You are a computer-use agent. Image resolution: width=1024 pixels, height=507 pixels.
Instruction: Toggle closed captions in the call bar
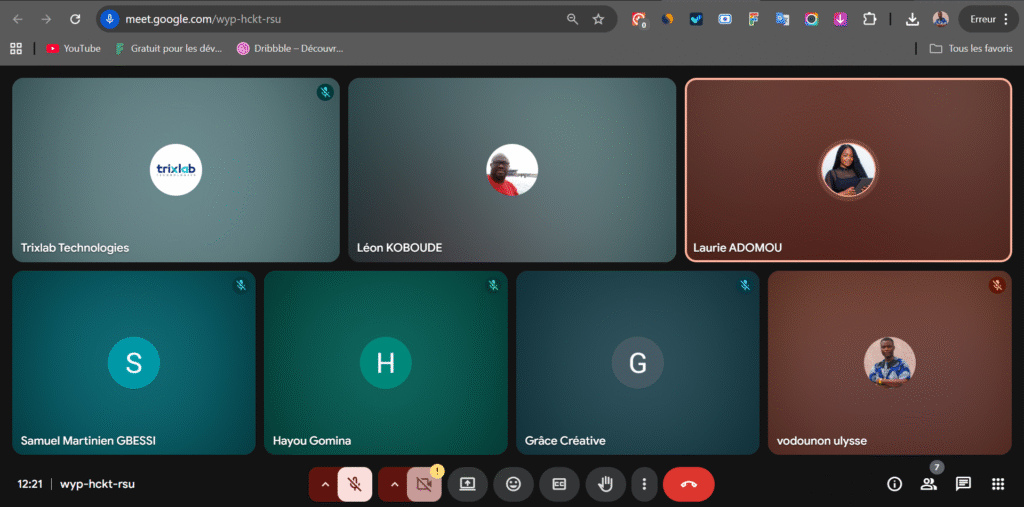[x=559, y=484]
